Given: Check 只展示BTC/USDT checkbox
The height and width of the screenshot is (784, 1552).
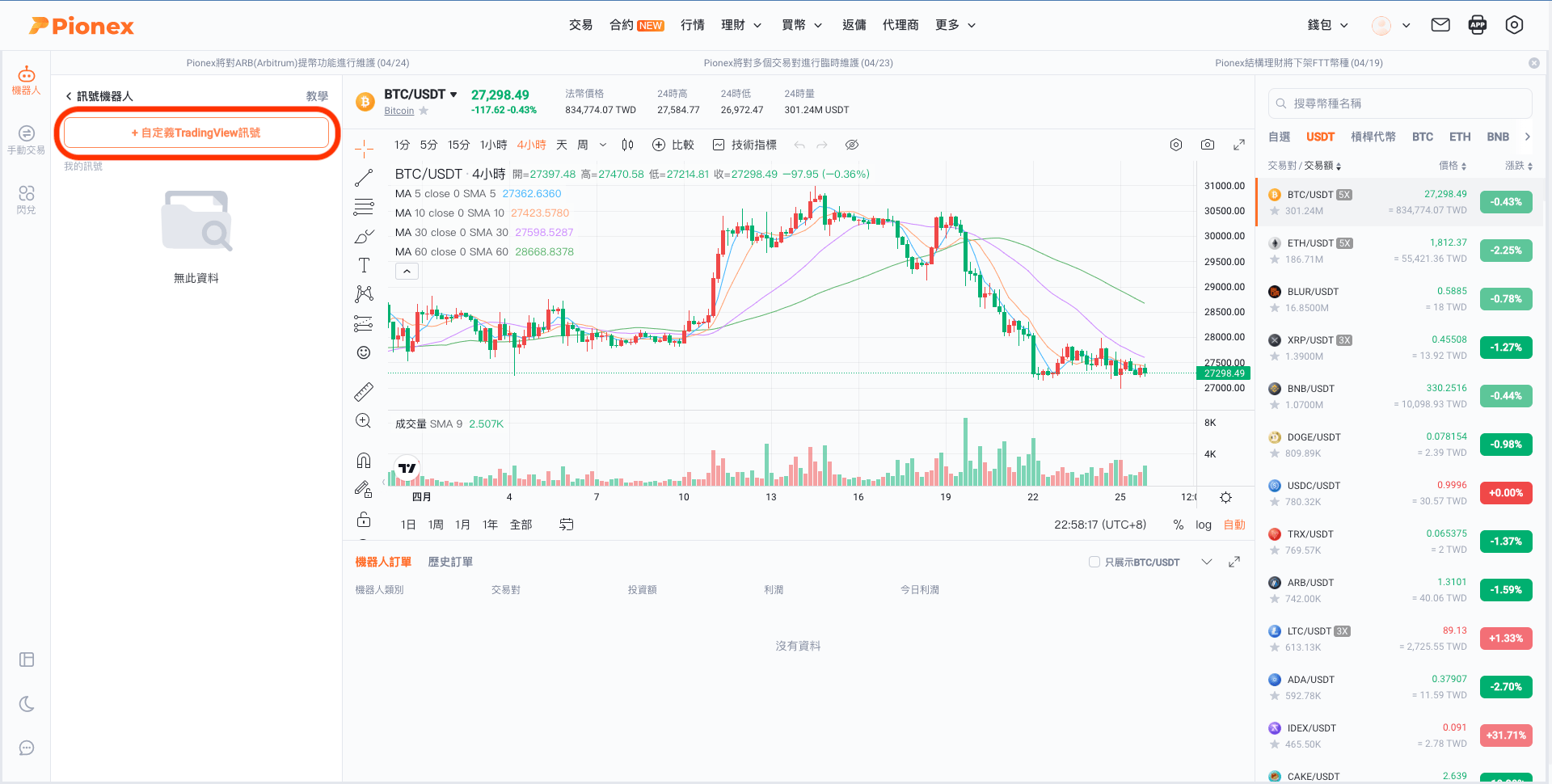Looking at the screenshot, I should click(1094, 562).
